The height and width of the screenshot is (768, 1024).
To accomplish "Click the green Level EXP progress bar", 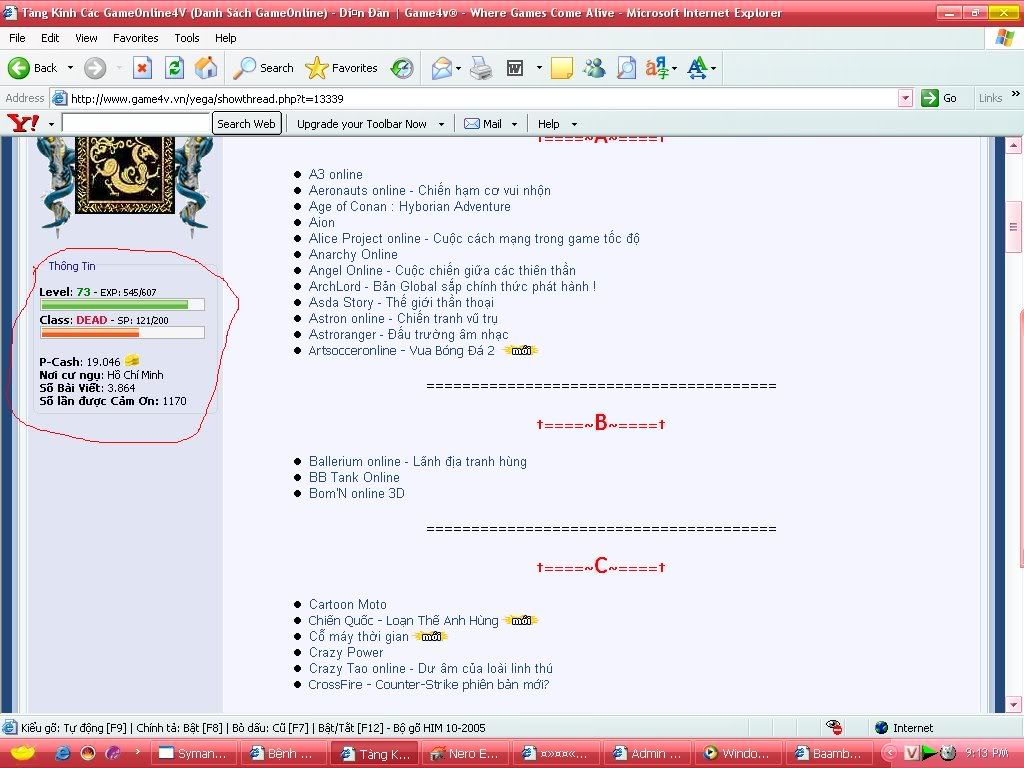I will point(122,304).
